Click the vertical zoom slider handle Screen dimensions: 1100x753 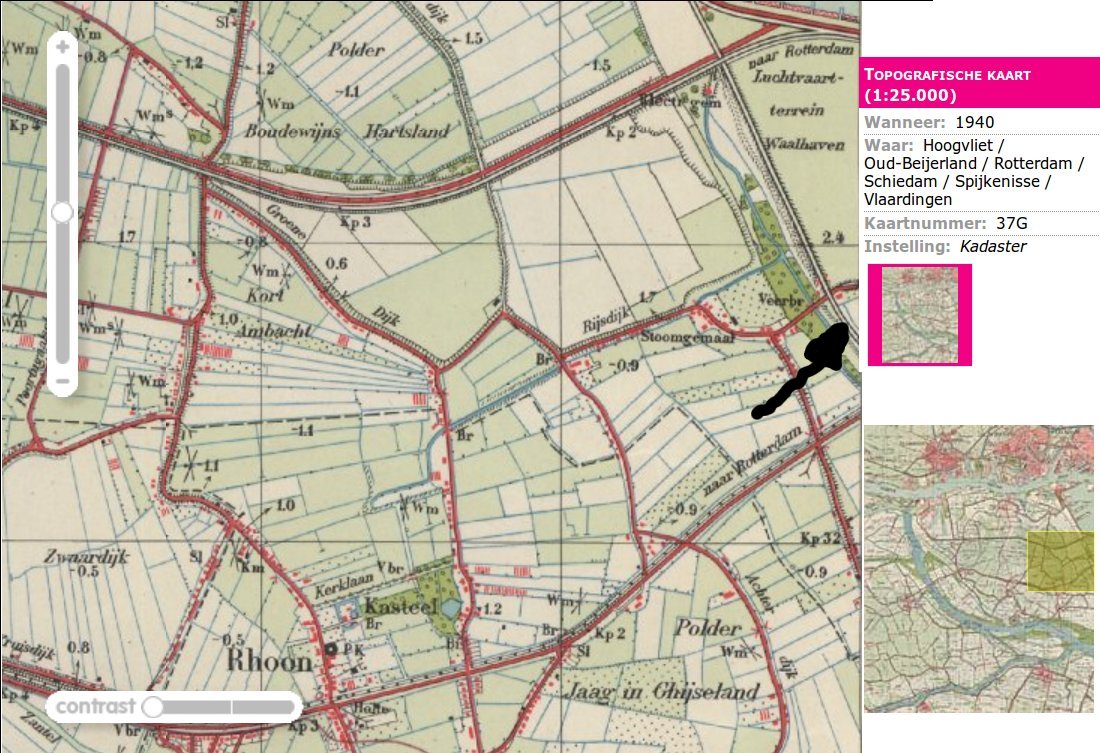click(63, 212)
